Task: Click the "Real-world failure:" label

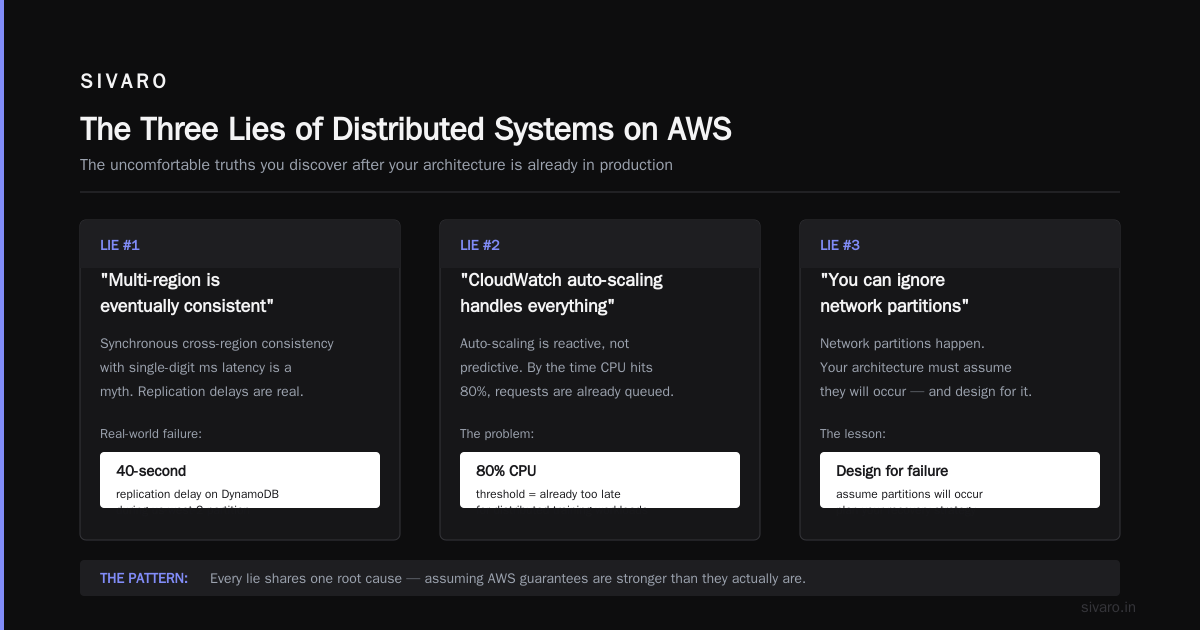Action: pyautogui.click(x=151, y=434)
